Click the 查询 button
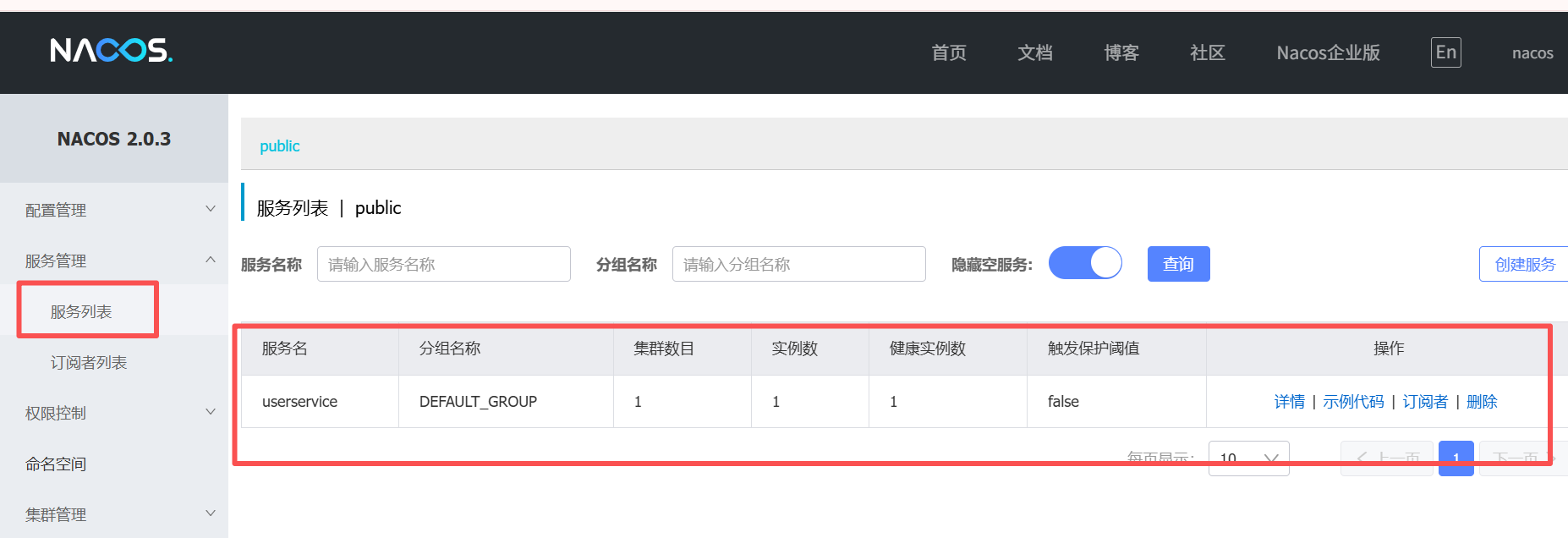Viewport: 1568px width, 538px height. pos(1179,264)
